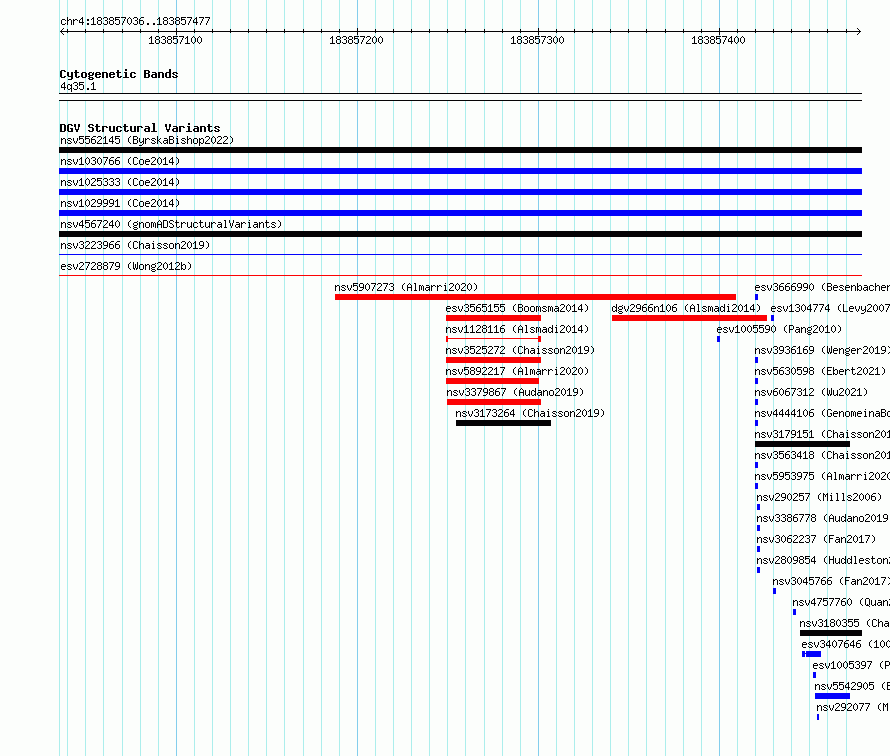Open nsv290257 (Mills2006) label
This screenshot has height=756, width=890.
click(x=819, y=497)
